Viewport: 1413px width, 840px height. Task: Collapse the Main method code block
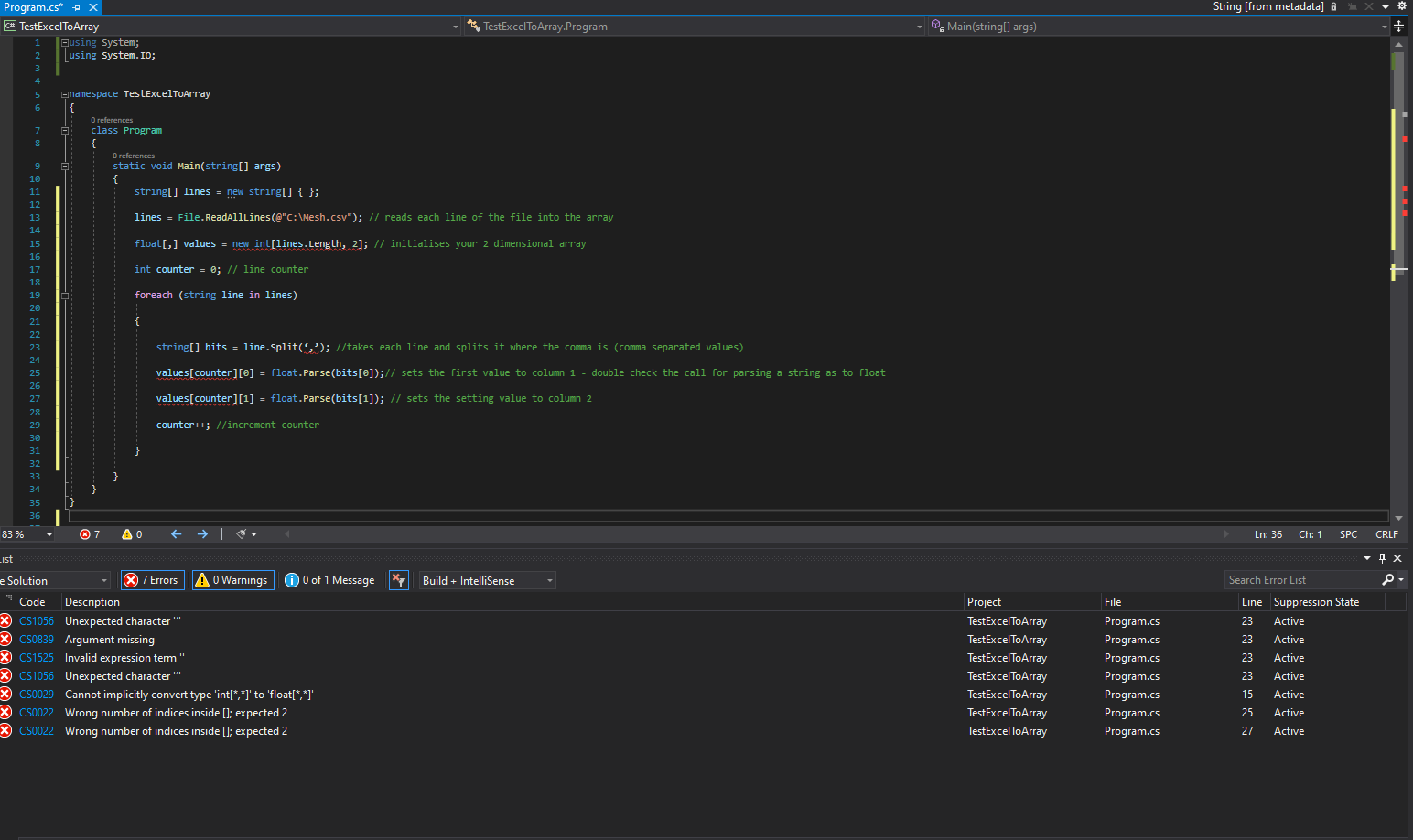point(65,167)
